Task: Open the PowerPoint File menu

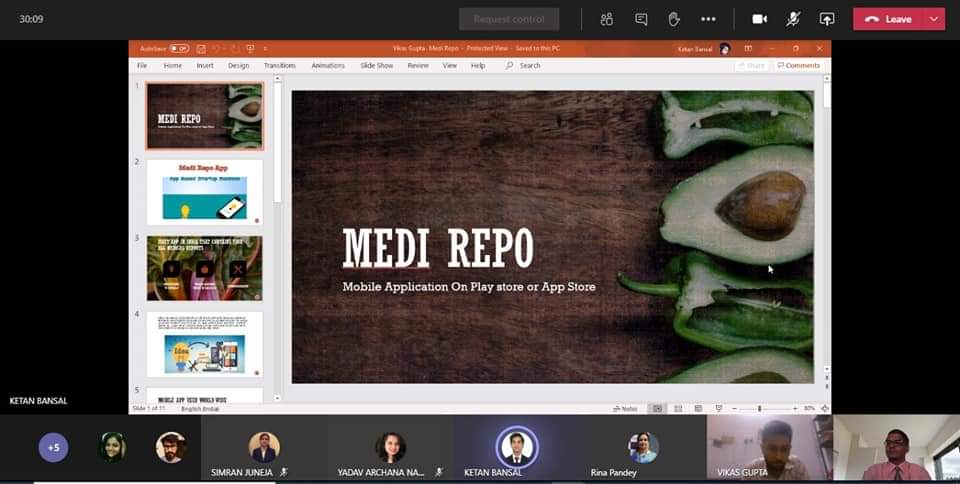Action: click(x=142, y=65)
